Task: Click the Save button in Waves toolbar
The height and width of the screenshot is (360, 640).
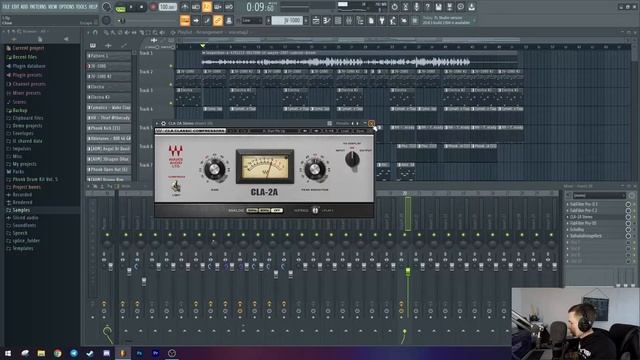Action: (x=360, y=131)
